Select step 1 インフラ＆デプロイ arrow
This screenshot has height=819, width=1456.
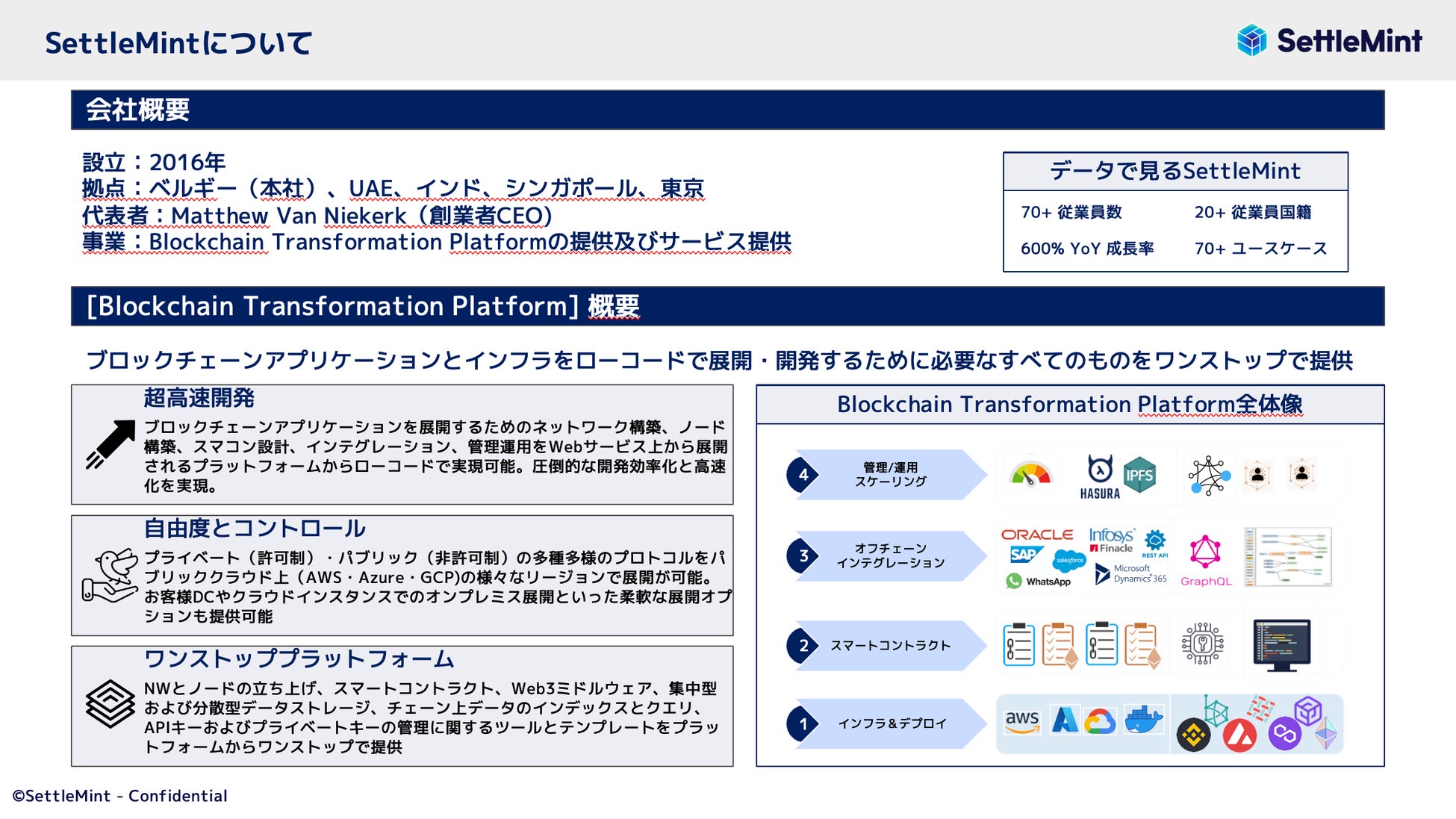pos(889,723)
